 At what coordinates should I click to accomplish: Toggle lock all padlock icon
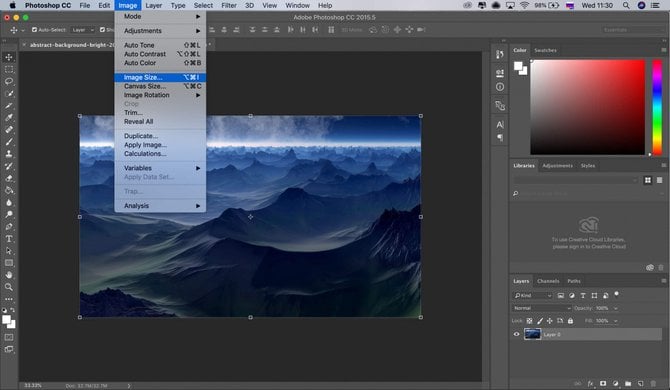pyautogui.click(x=570, y=321)
